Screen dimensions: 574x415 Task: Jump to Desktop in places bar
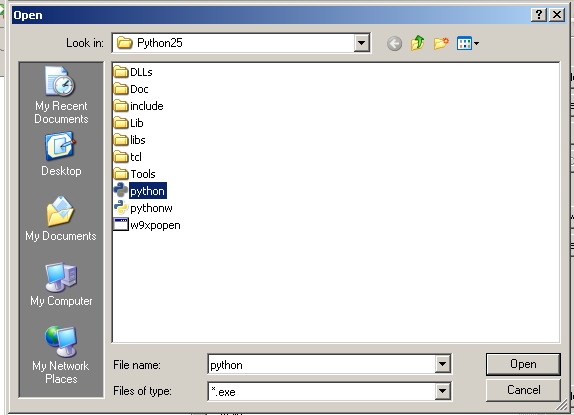coord(61,154)
